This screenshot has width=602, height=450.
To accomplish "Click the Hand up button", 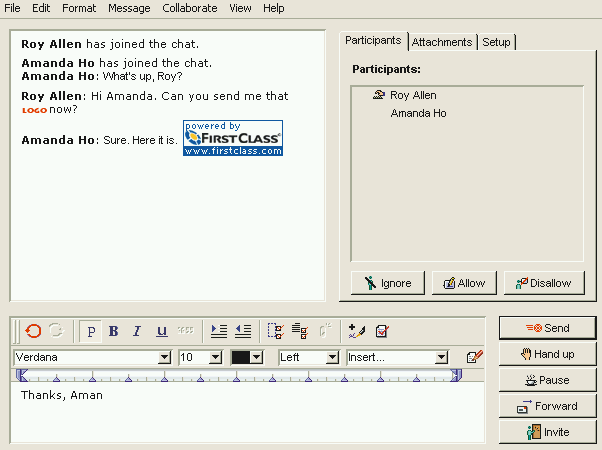I will coord(547,354).
